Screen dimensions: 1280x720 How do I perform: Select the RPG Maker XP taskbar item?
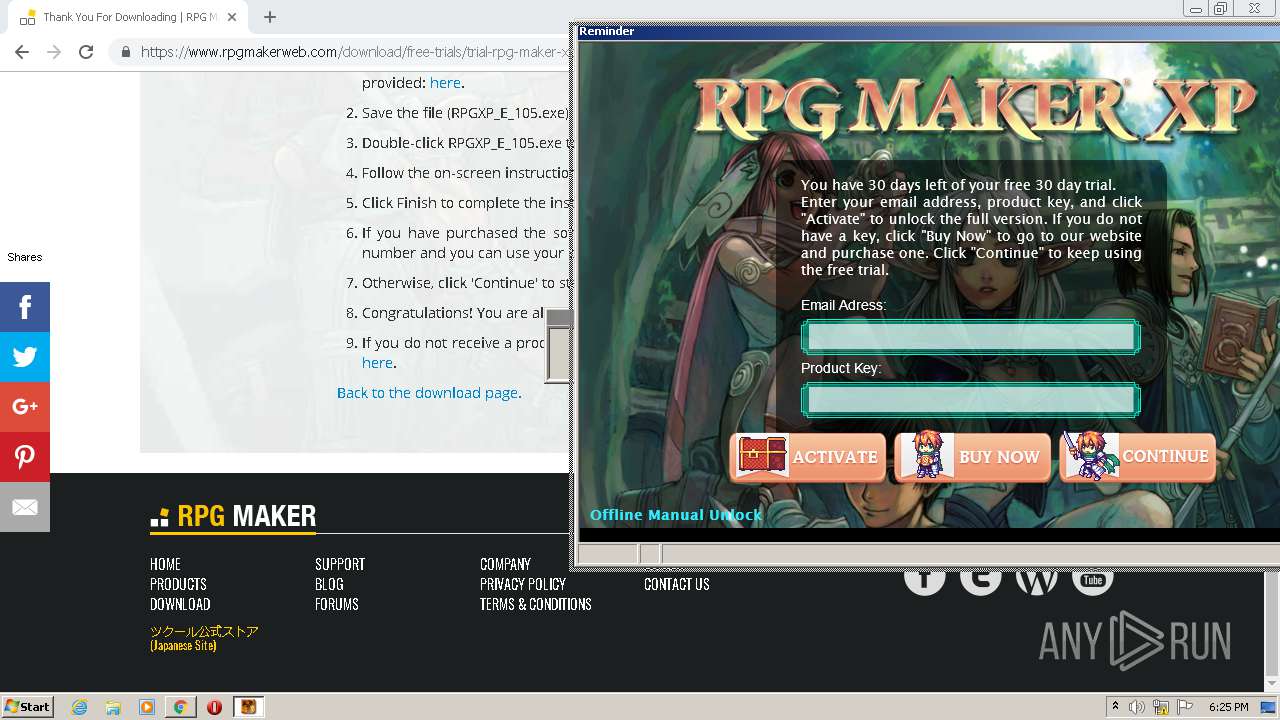tap(248, 707)
